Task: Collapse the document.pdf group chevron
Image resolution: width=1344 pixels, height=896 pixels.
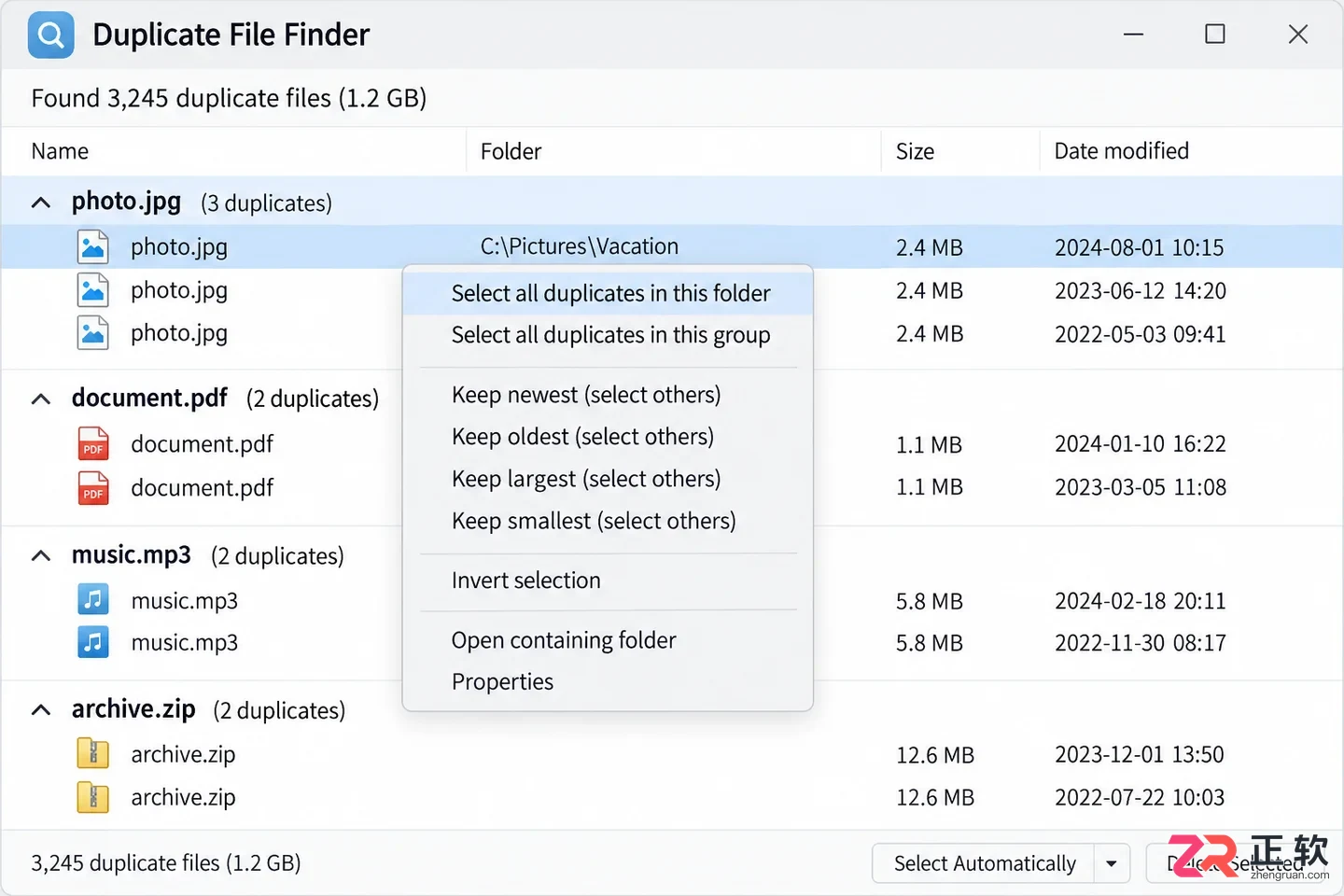Action: coord(41,399)
